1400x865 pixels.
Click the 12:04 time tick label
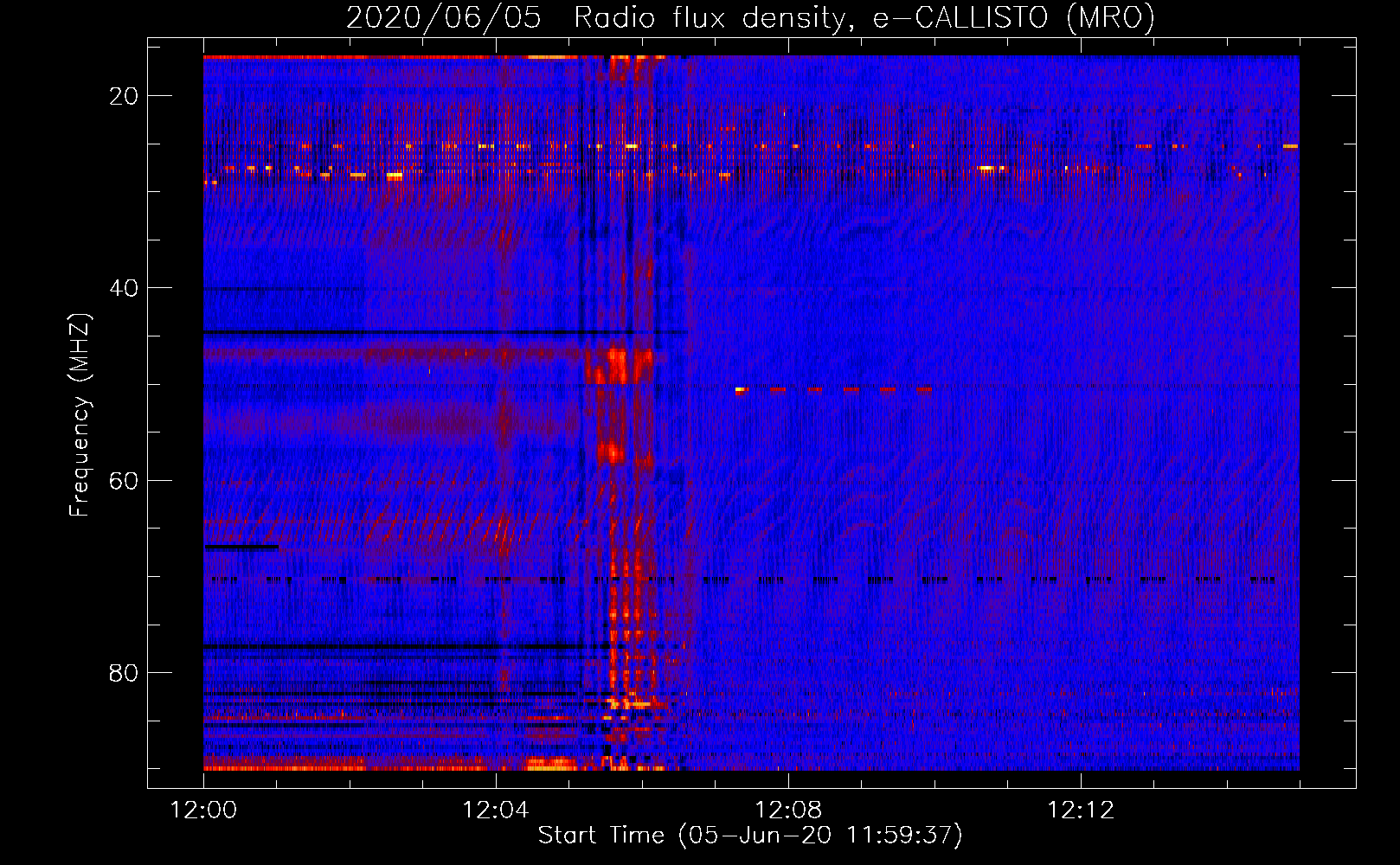[x=496, y=811]
